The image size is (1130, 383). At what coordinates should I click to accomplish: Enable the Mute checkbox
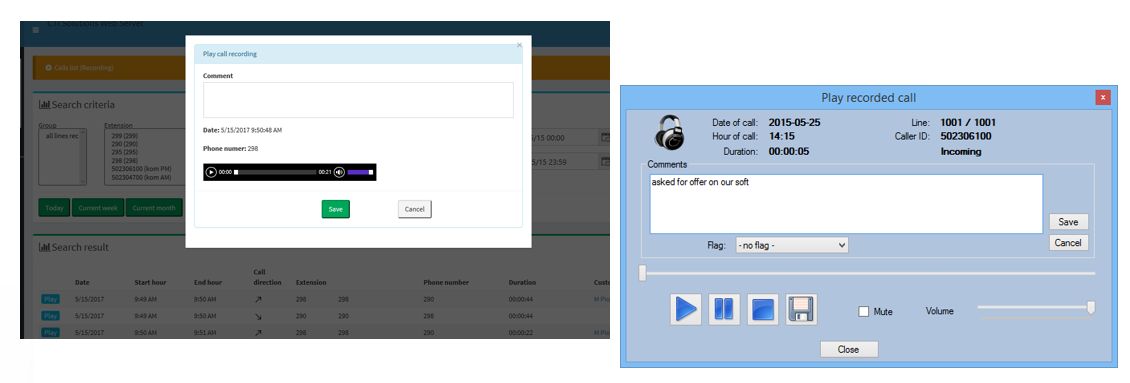863,312
